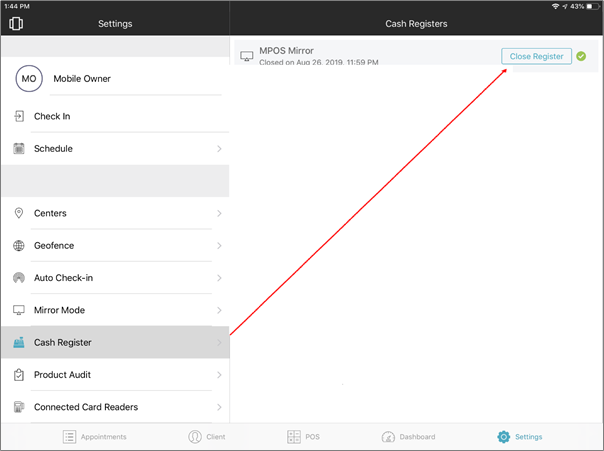Open the Product Audit label
The image size is (604, 451).
(62, 375)
